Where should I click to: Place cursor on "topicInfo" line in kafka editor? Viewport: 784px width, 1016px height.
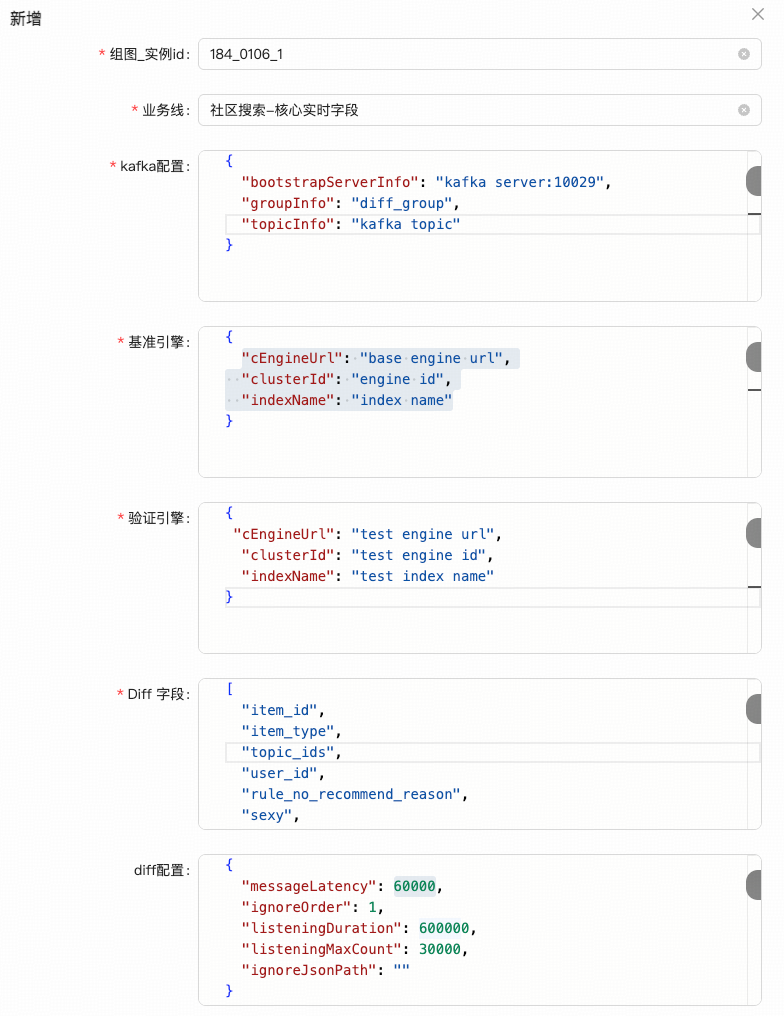pos(492,224)
